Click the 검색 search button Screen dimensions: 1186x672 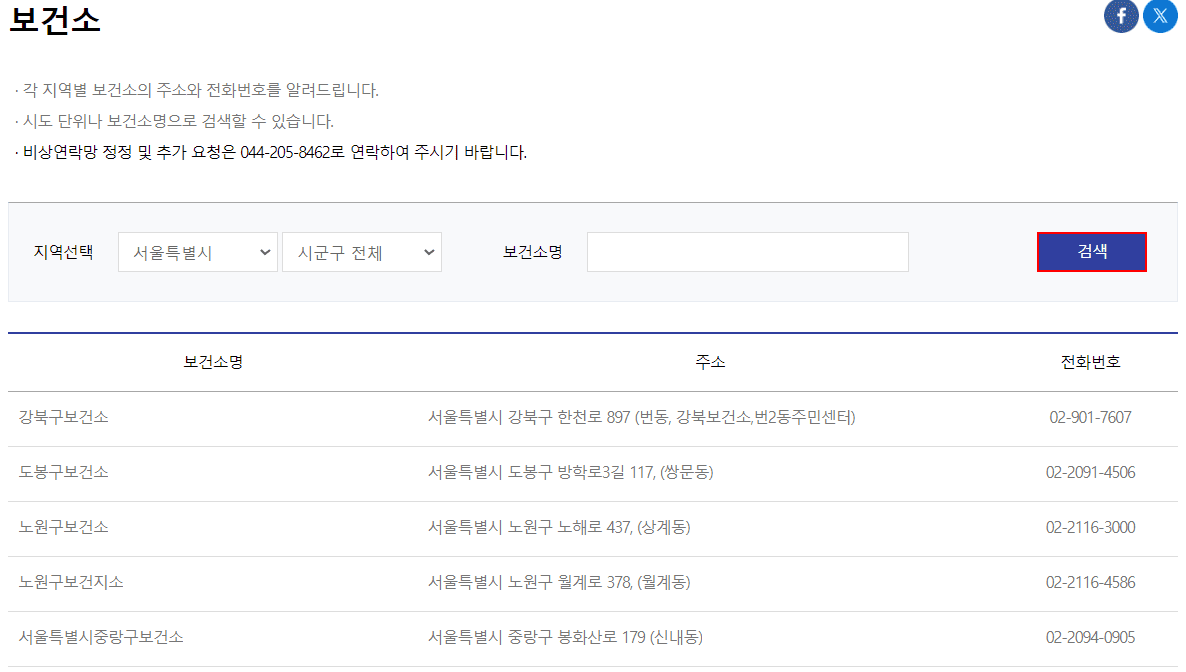click(1091, 252)
